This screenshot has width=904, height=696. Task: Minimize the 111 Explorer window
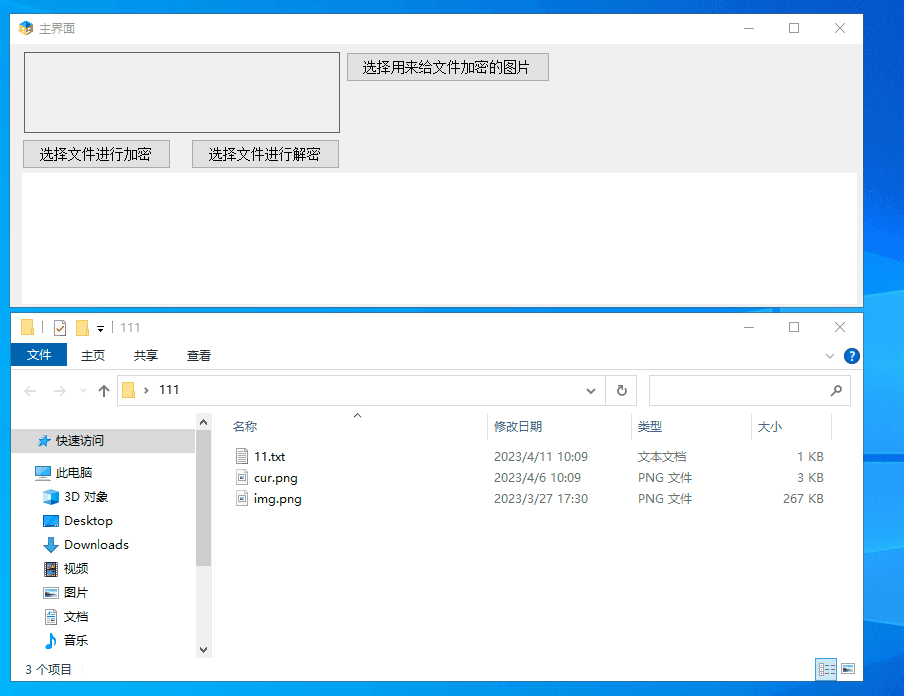749,328
